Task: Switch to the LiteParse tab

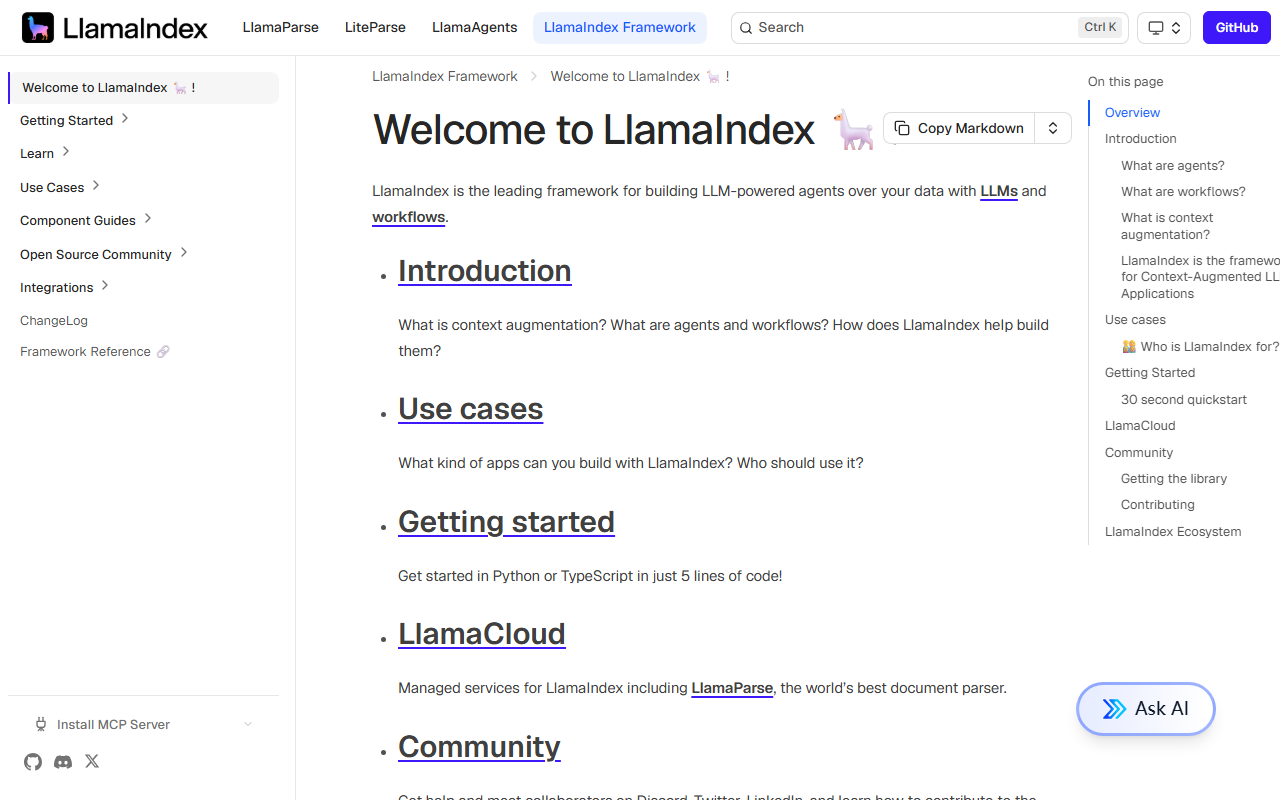Action: pyautogui.click(x=375, y=28)
